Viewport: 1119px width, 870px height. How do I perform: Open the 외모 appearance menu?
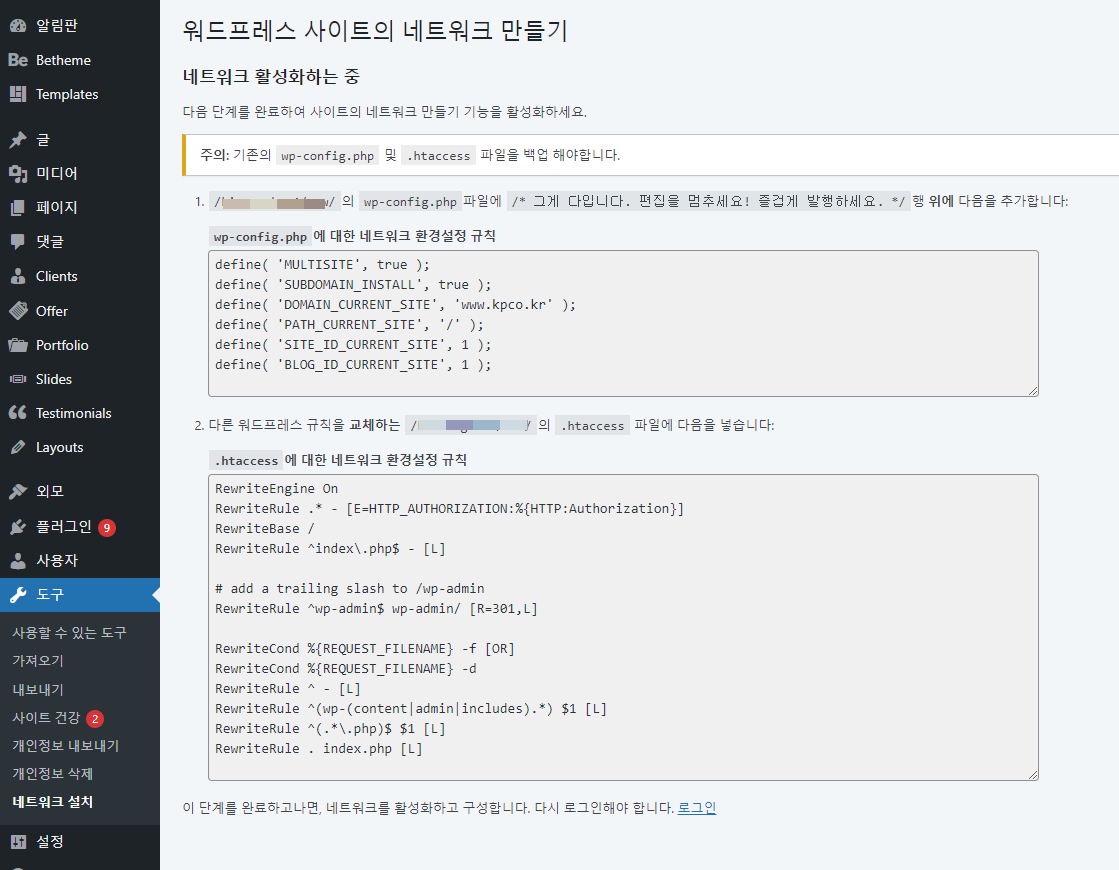point(50,491)
